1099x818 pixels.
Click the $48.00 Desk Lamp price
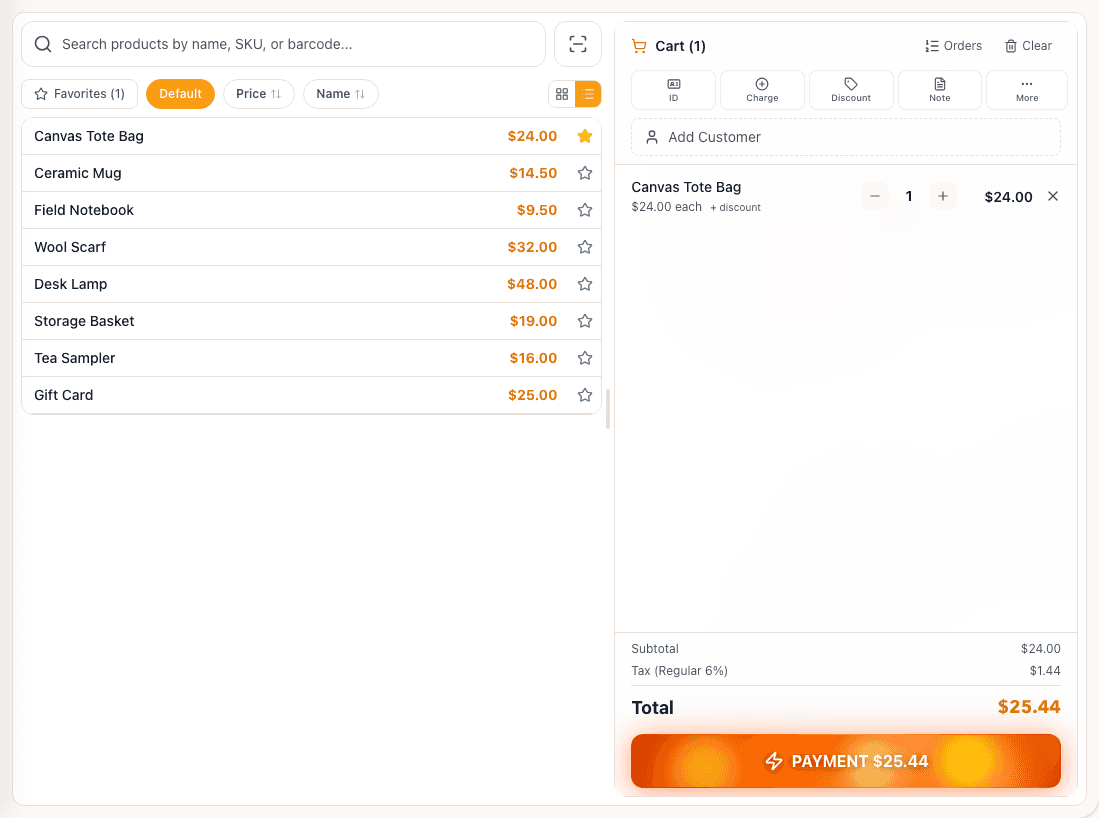point(532,284)
